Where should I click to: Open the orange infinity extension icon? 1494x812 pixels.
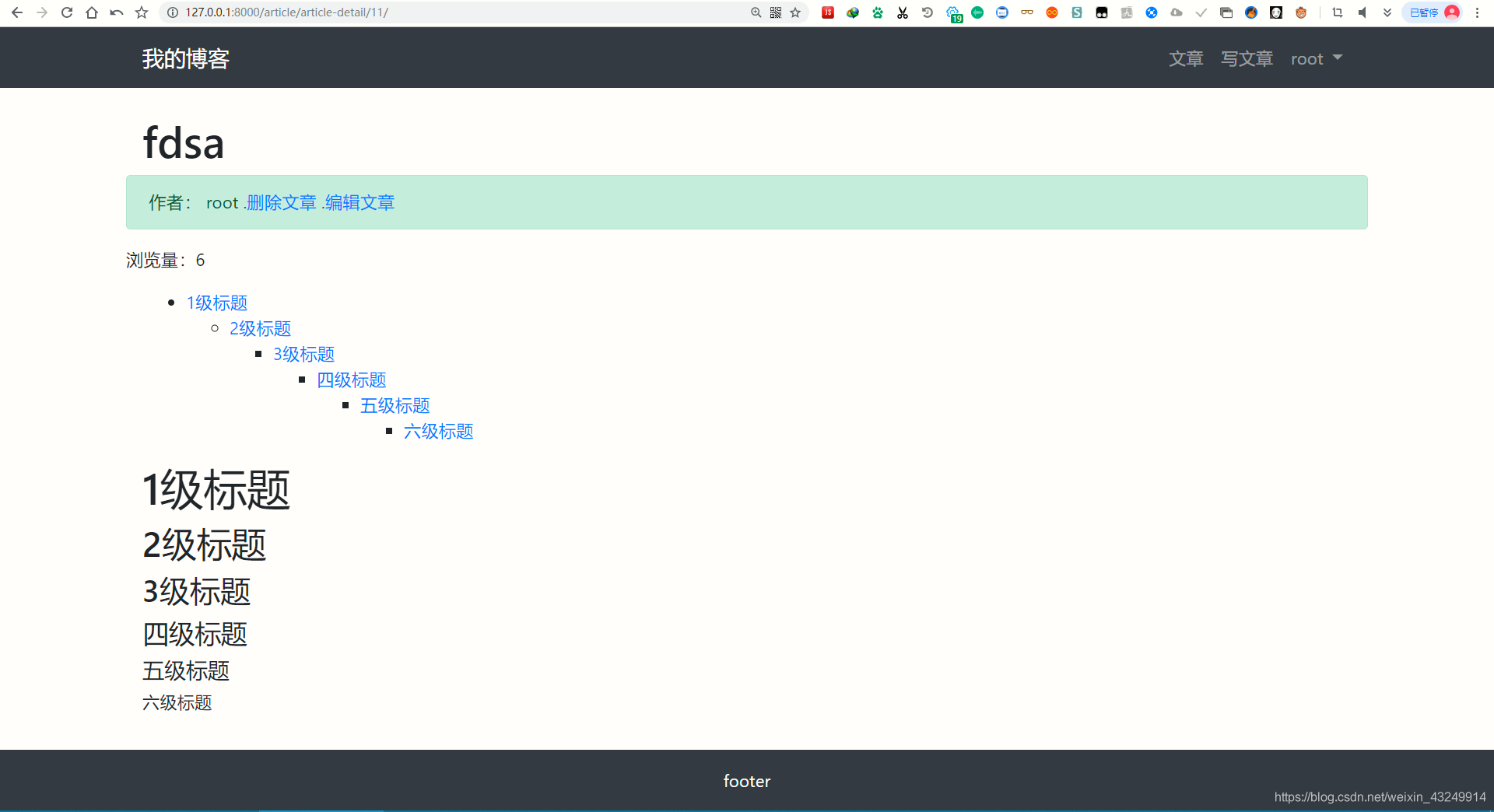1052,12
